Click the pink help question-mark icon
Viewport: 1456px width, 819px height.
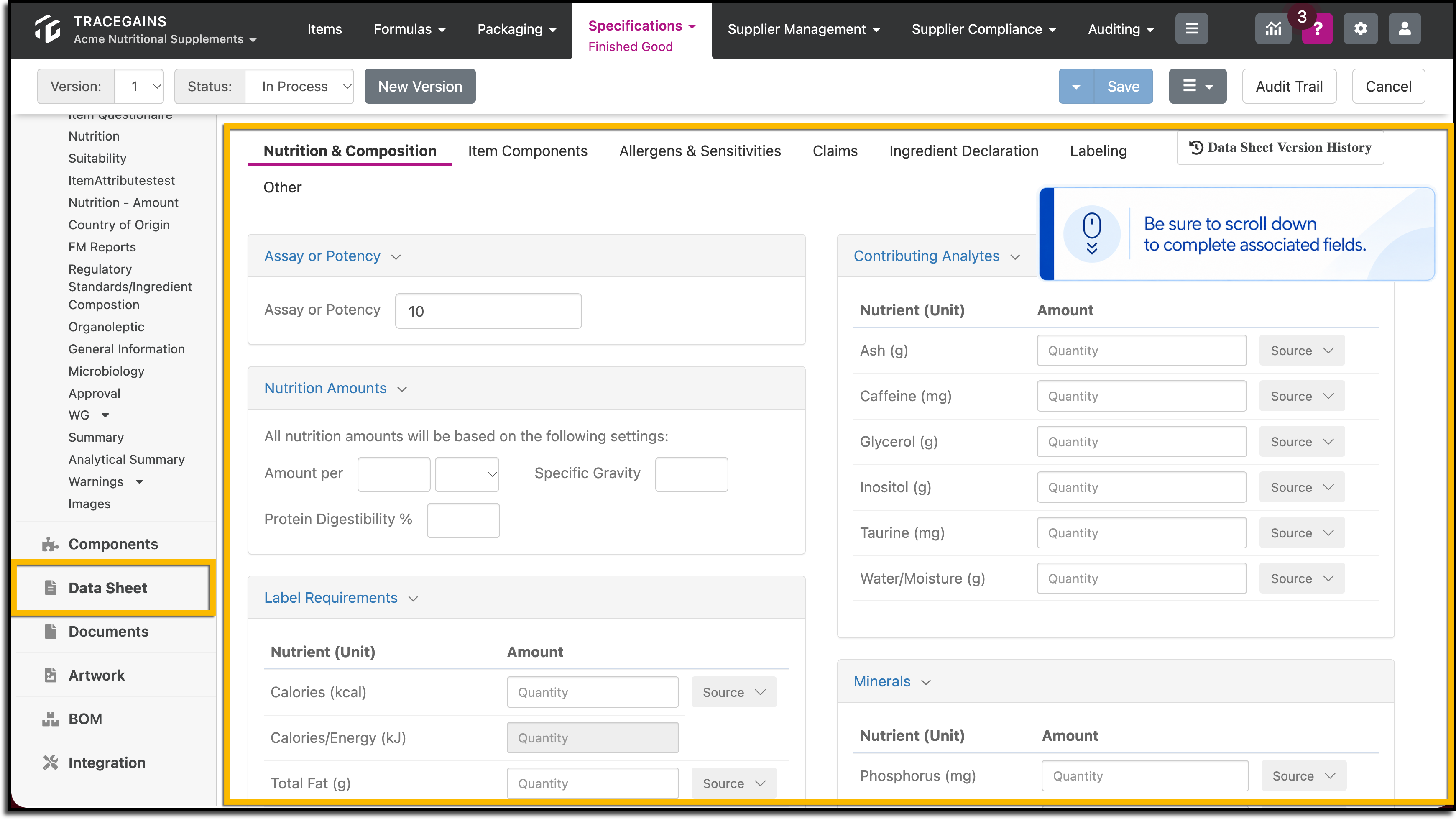[1317, 29]
